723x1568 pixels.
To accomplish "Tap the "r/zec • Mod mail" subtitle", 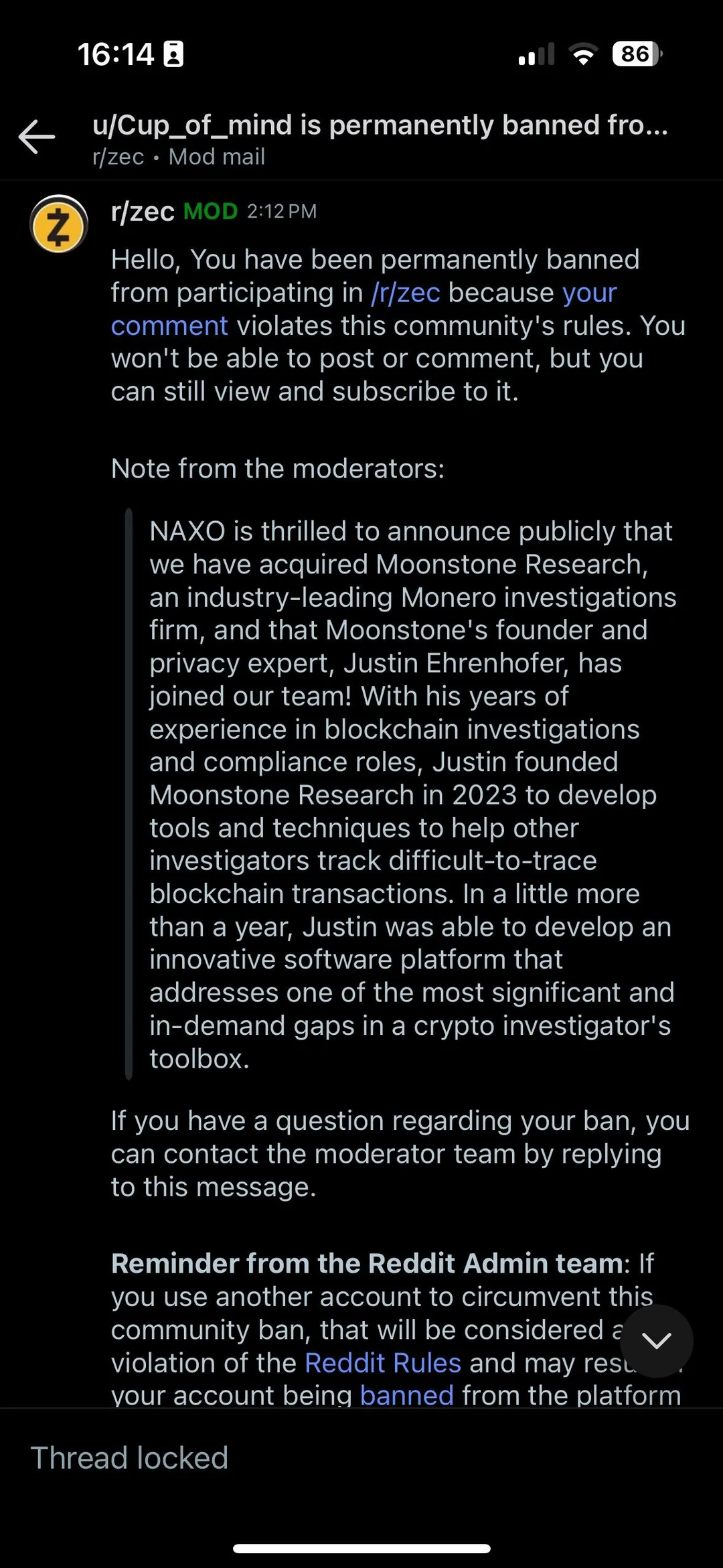I will (x=179, y=157).
